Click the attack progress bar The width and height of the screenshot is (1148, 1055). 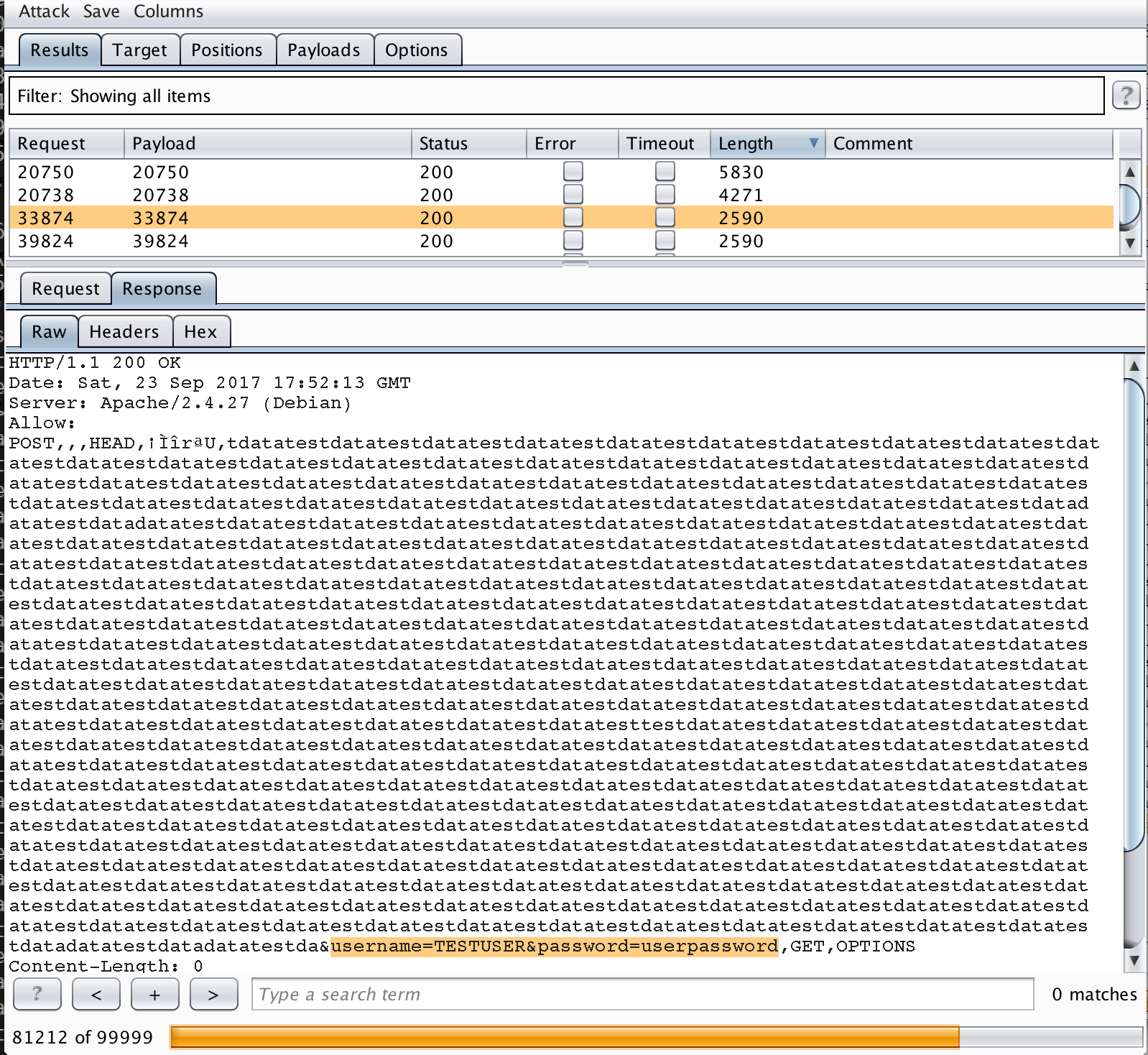(656, 1037)
